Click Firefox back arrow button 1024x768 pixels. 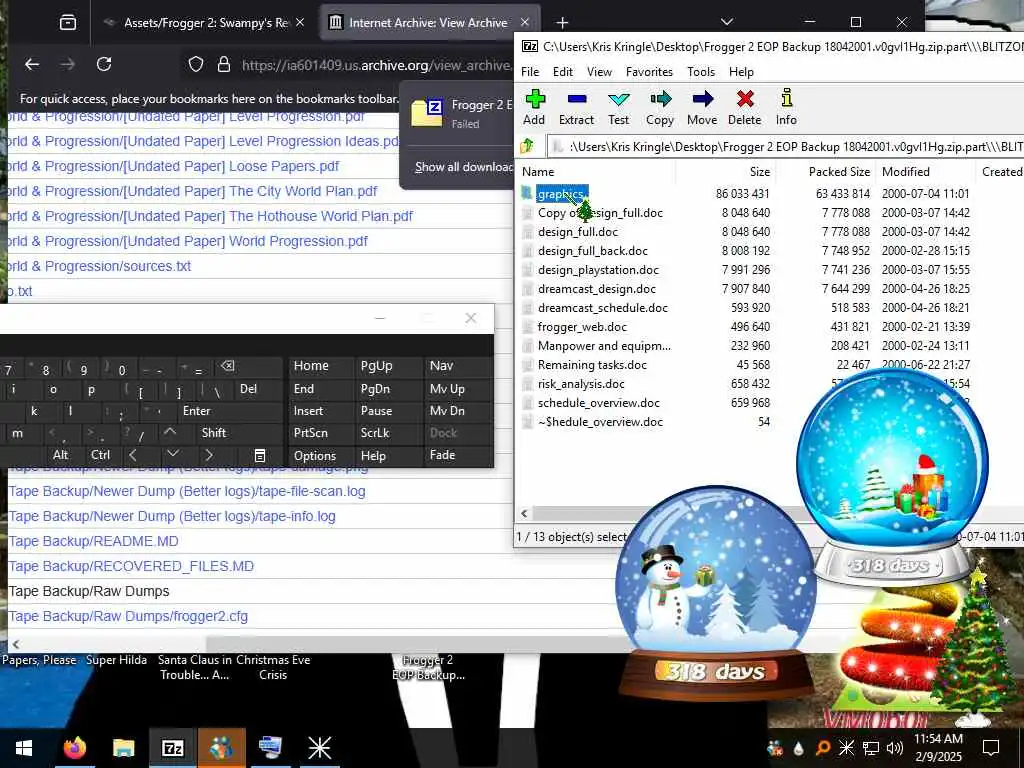tap(31, 64)
